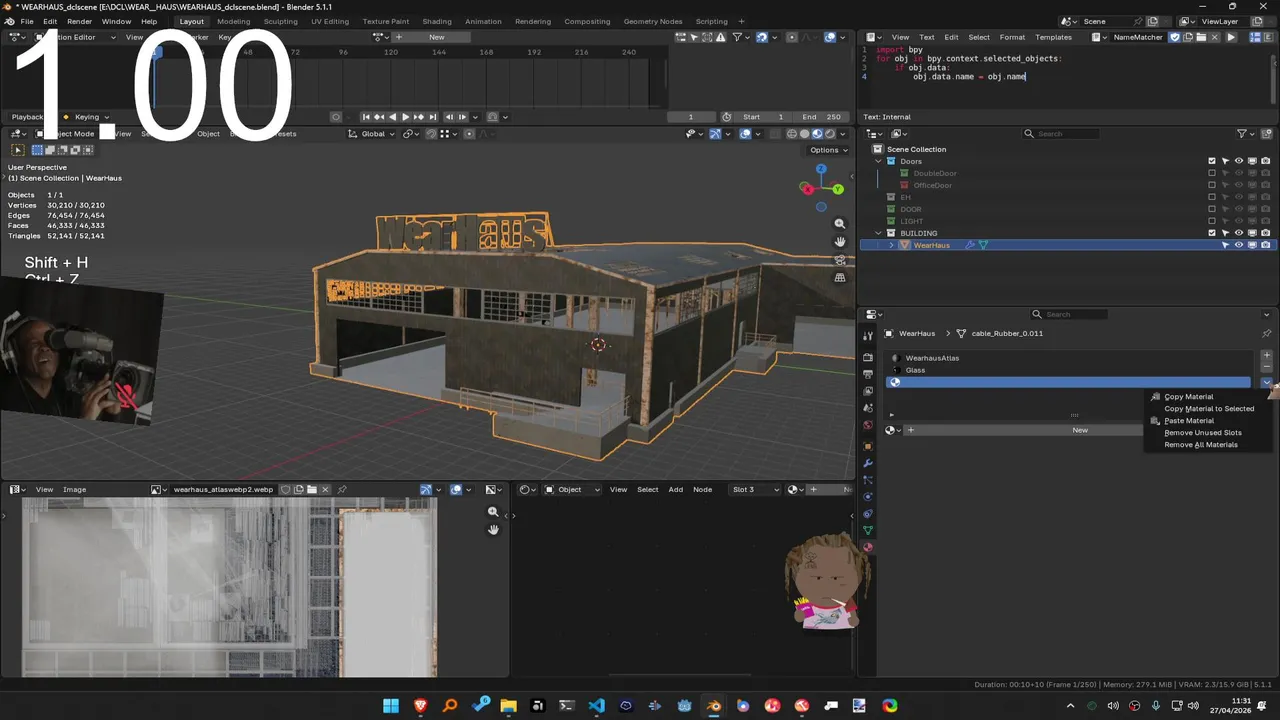
Task: Toggle BUILDING collection exclude checkbox
Action: coord(1212,233)
